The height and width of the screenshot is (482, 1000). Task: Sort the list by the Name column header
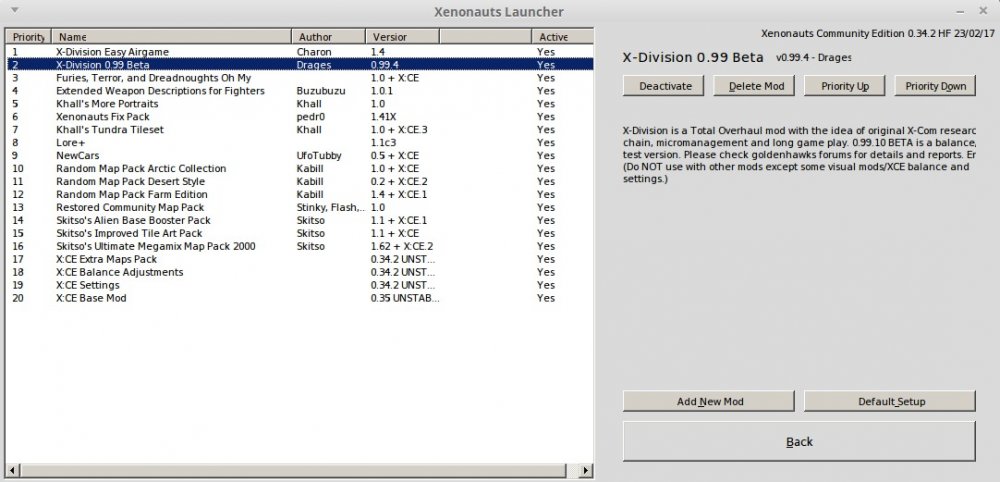tap(172, 37)
